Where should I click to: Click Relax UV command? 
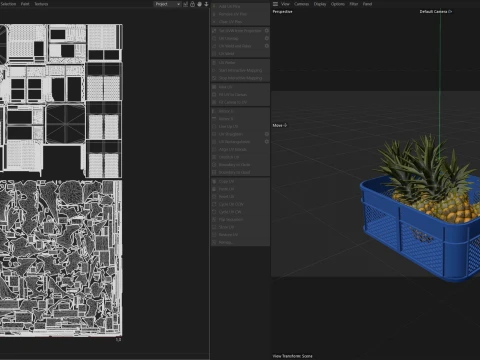pos(240,87)
